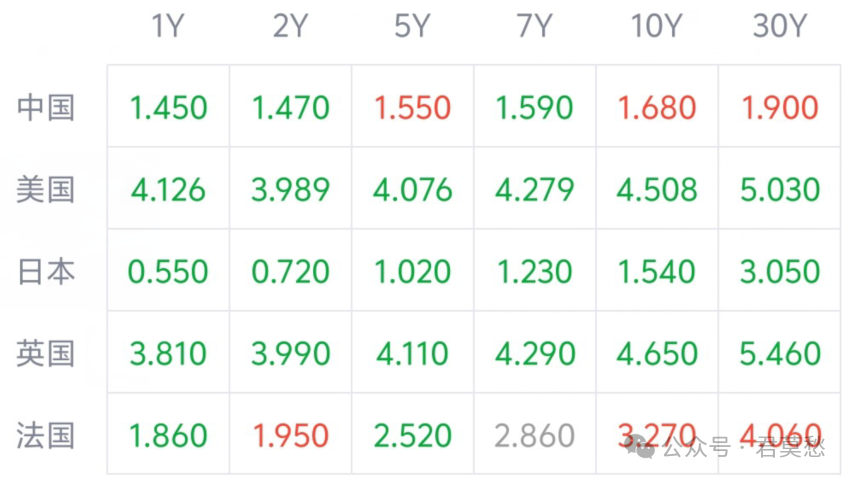Viewport: 853px width, 481px height.
Task: Click China's 10Y yield value 1.680
Action: (x=657, y=107)
